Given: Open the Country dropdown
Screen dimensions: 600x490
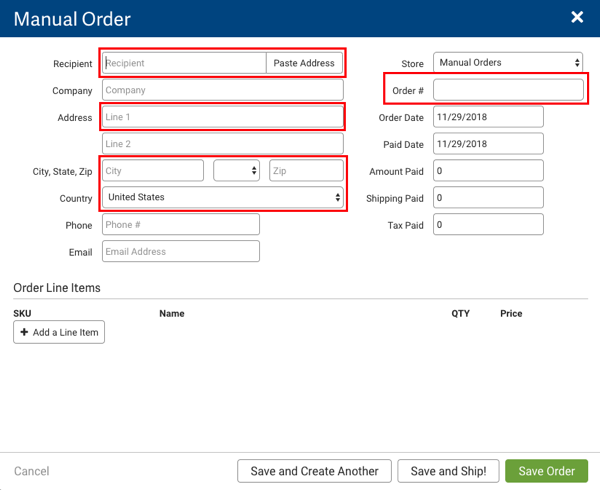Looking at the screenshot, I should [223, 198].
